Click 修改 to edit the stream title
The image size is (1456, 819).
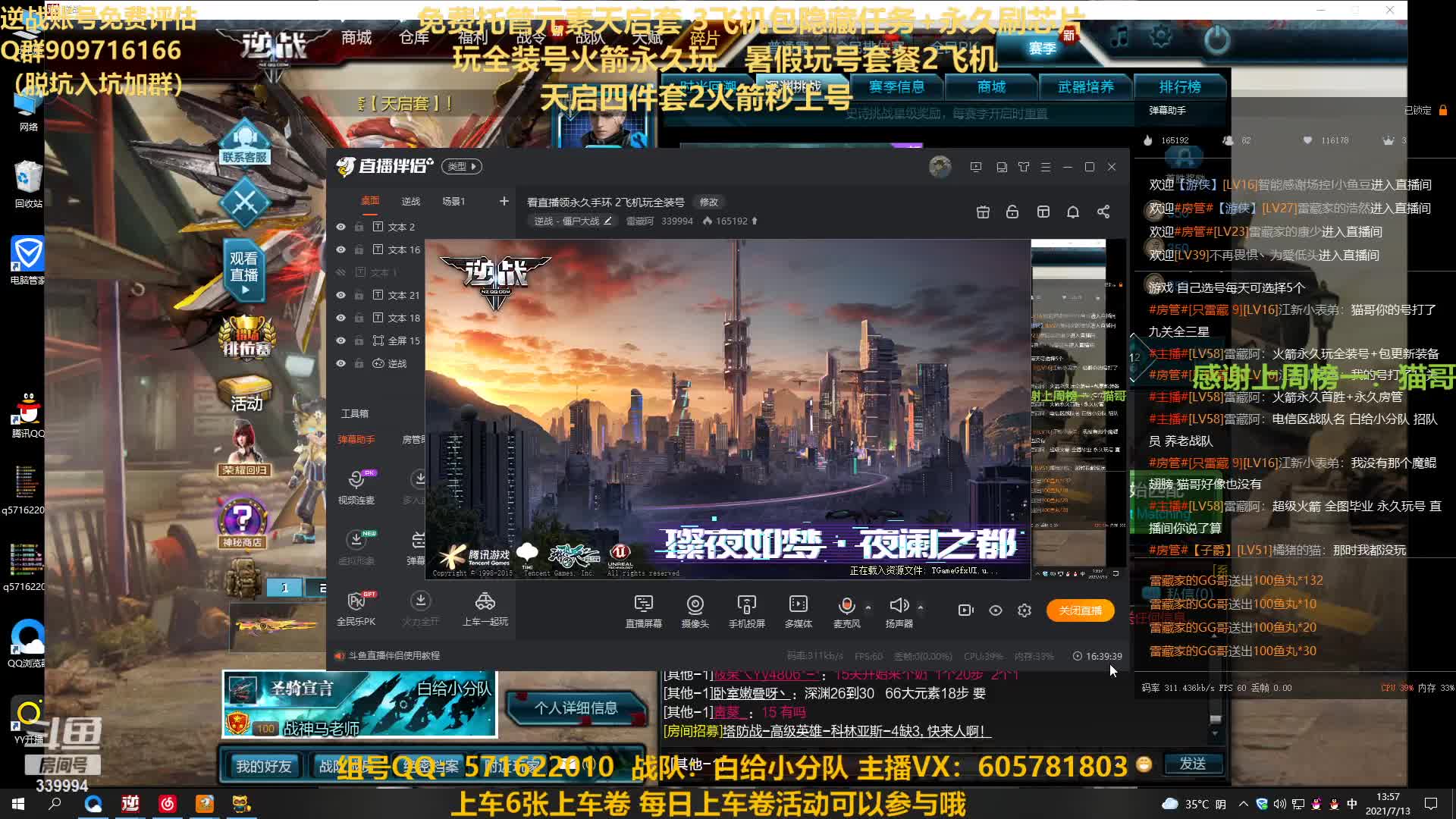(x=709, y=202)
